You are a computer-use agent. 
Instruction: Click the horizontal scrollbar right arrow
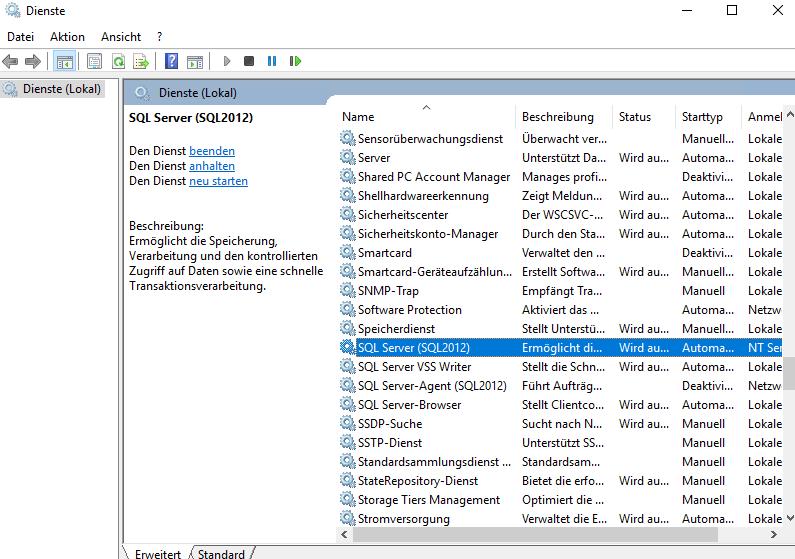pyautogui.click(x=774, y=534)
